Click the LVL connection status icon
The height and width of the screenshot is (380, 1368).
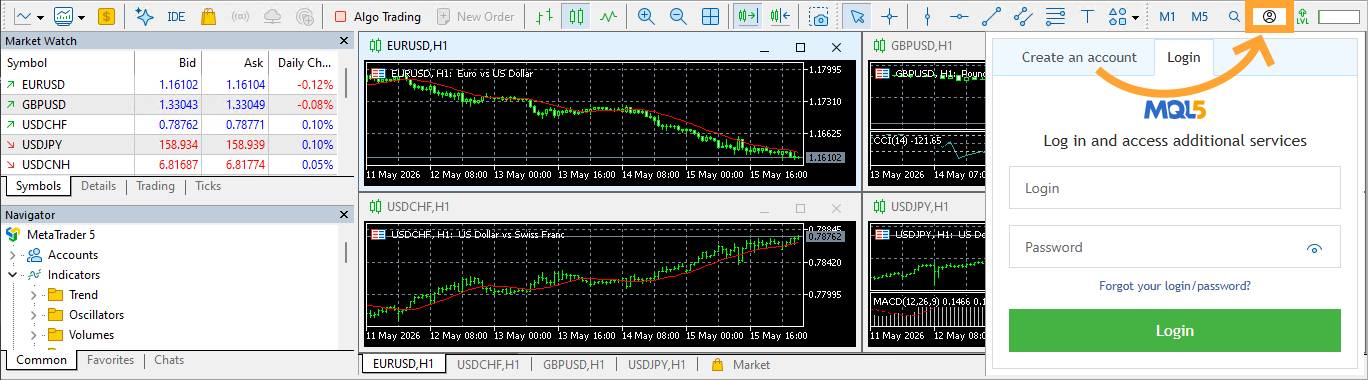tap(1302, 16)
